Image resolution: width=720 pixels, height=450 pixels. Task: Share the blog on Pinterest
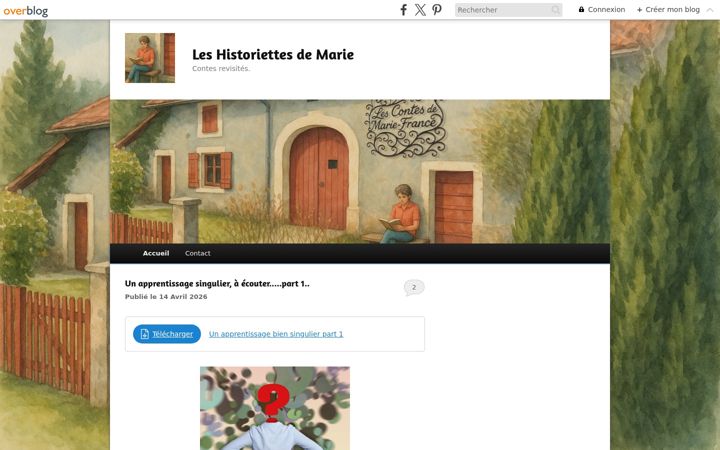(437, 10)
